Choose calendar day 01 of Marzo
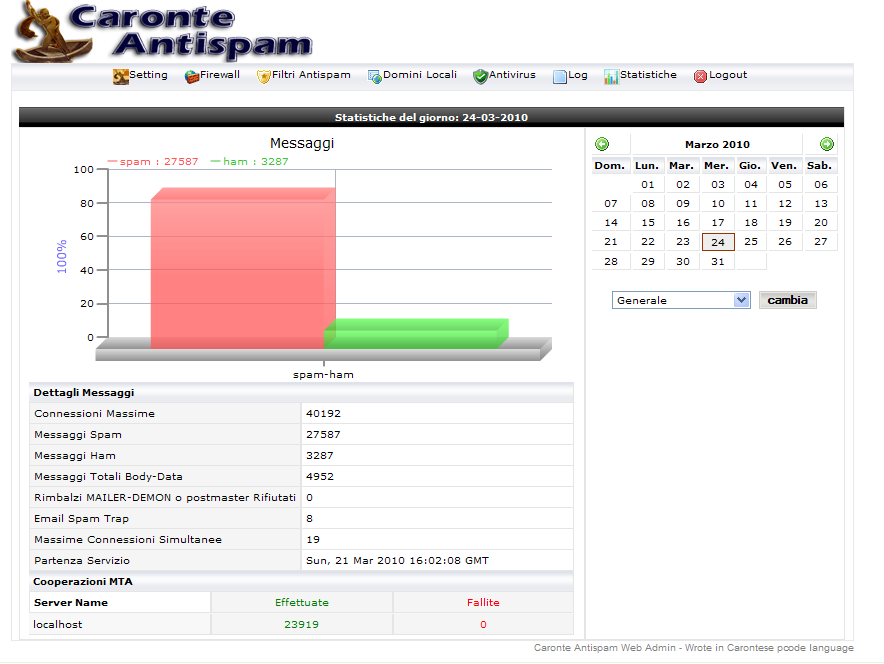This screenshot has width=884, height=664. click(648, 185)
